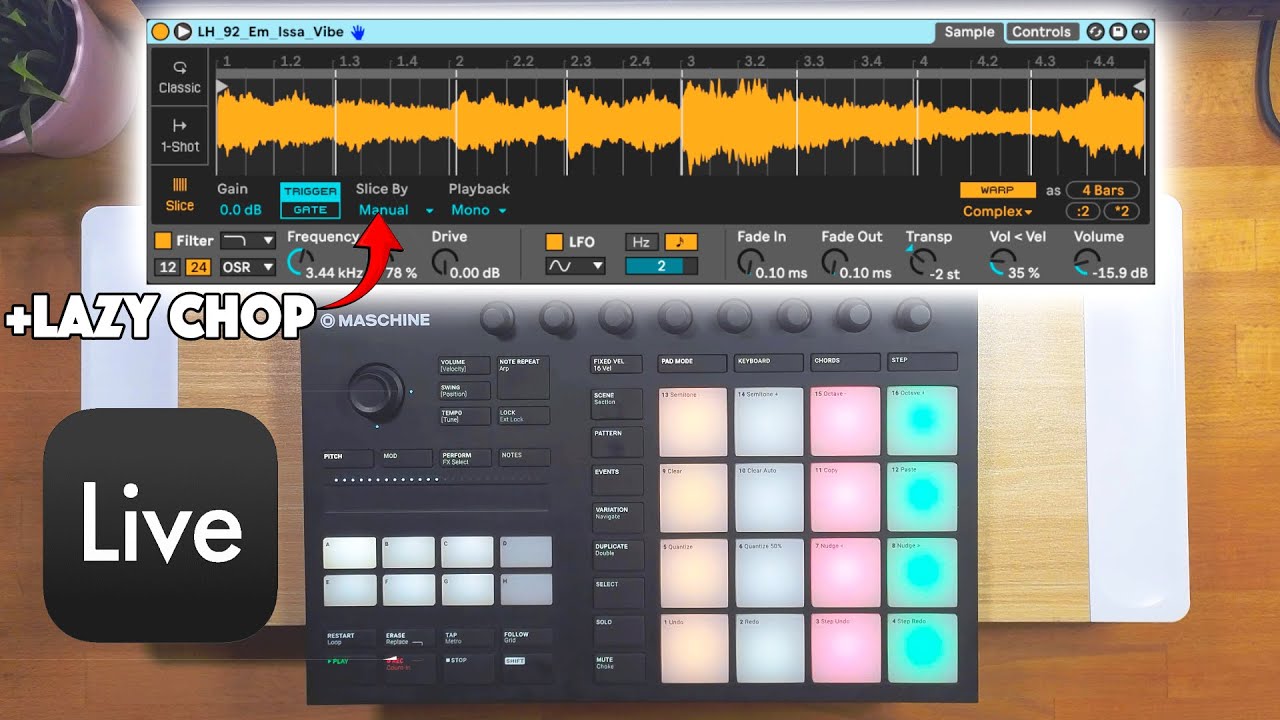
Task: Open the OSR circuit type dropdown
Action: [x=247, y=267]
